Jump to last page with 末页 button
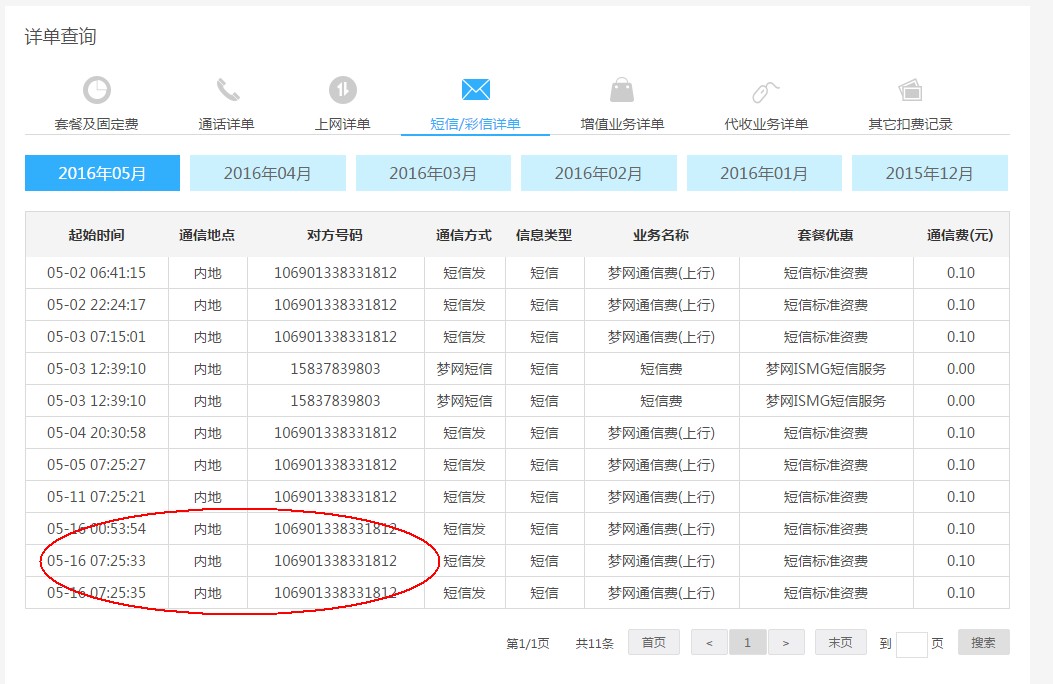The height and width of the screenshot is (684, 1053). [840, 643]
